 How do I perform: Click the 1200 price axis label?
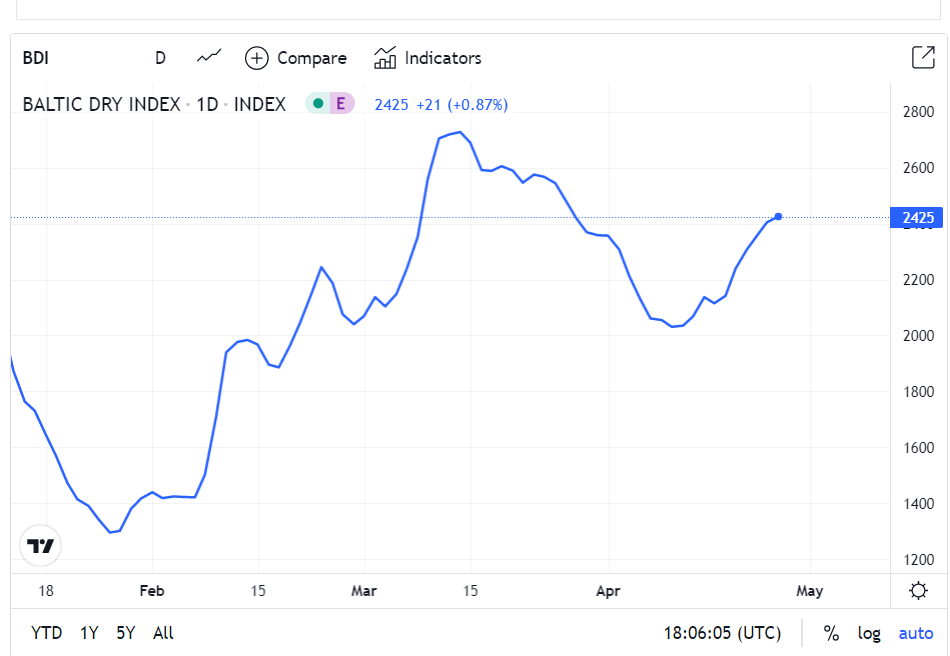[918, 560]
